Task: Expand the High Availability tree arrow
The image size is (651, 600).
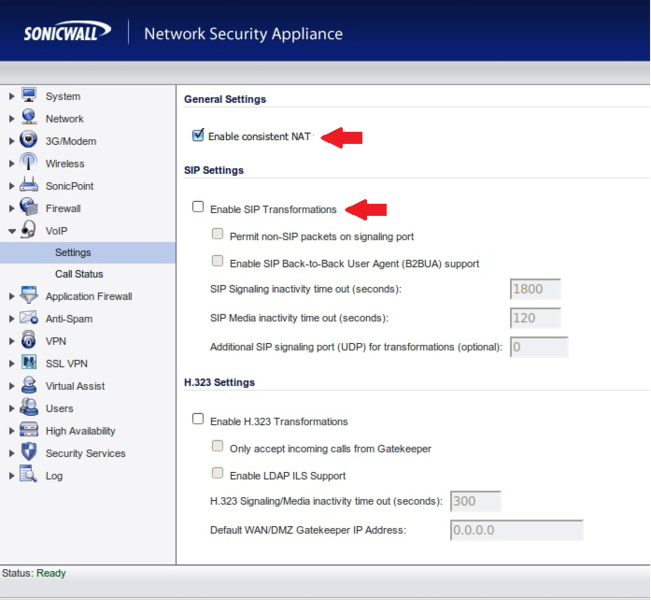Action: tap(11, 431)
